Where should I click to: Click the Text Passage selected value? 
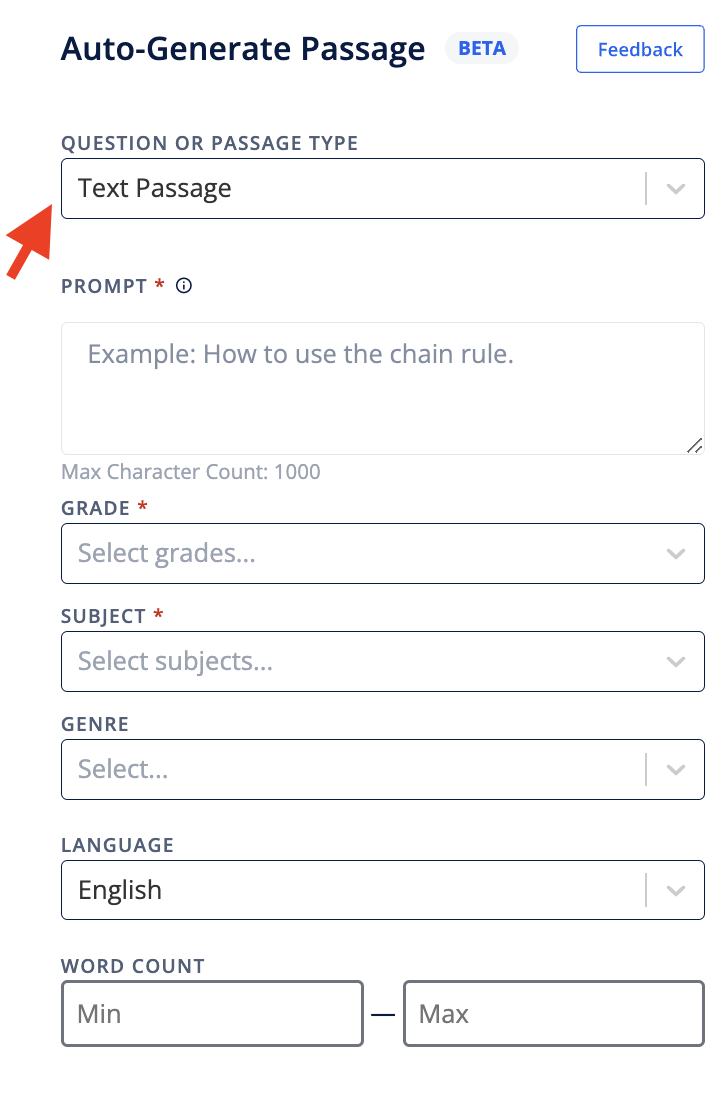point(156,188)
